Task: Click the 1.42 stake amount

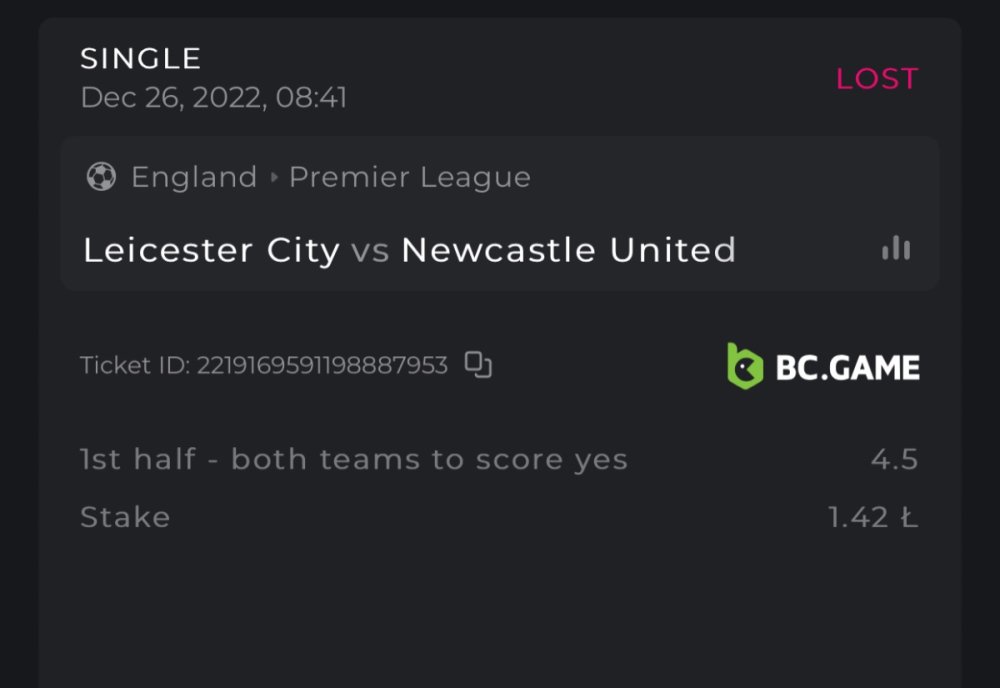Action: coord(859,518)
